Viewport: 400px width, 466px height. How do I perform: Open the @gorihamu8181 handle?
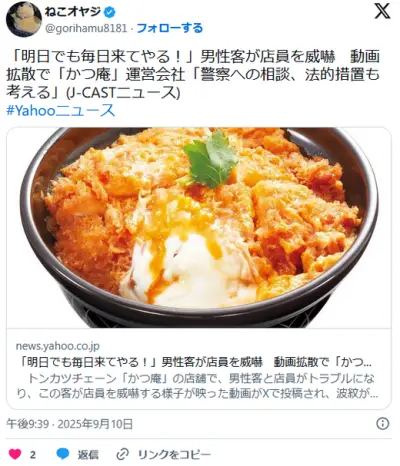pos(86,28)
